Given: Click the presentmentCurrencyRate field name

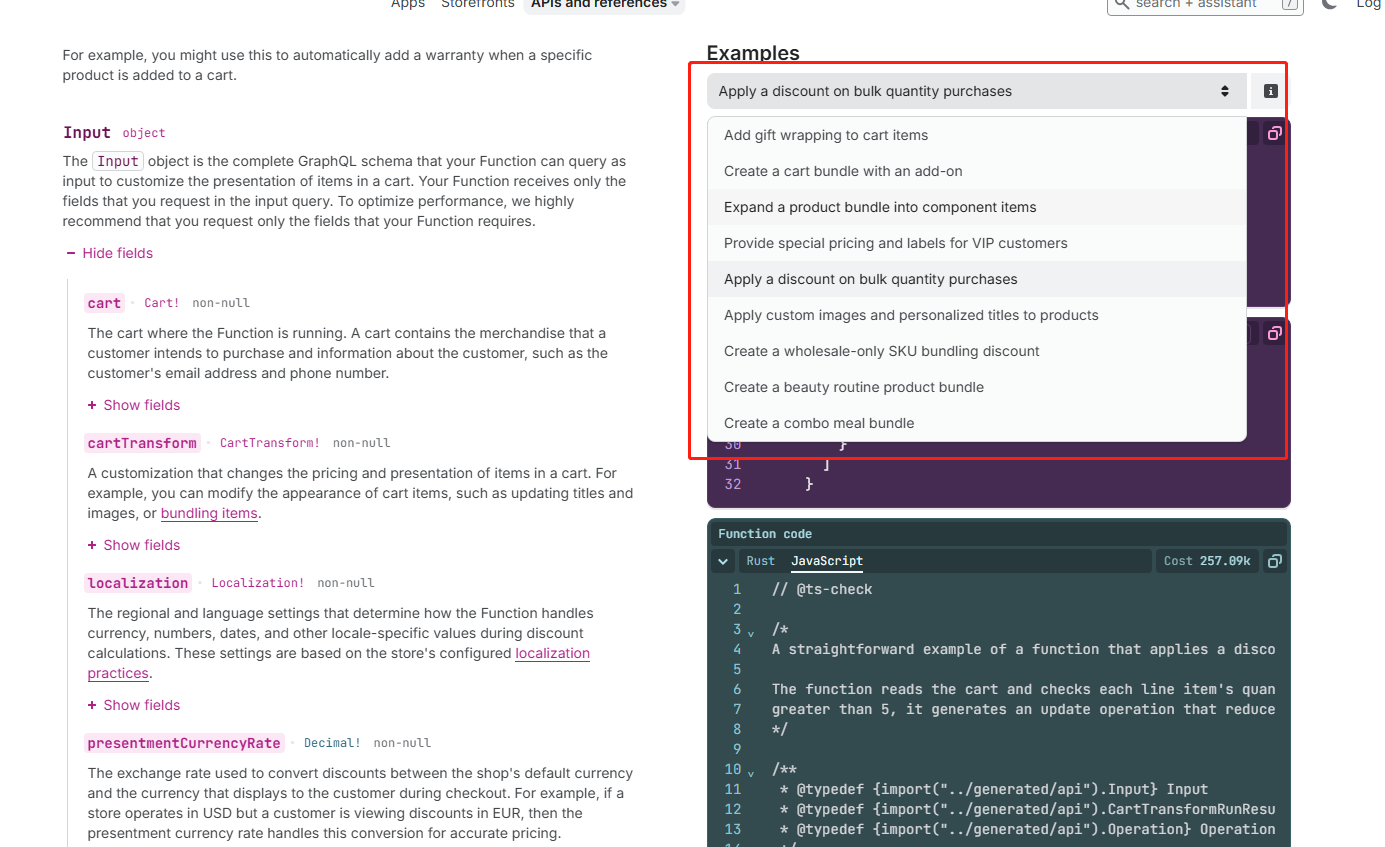Looking at the screenshot, I should click(184, 743).
